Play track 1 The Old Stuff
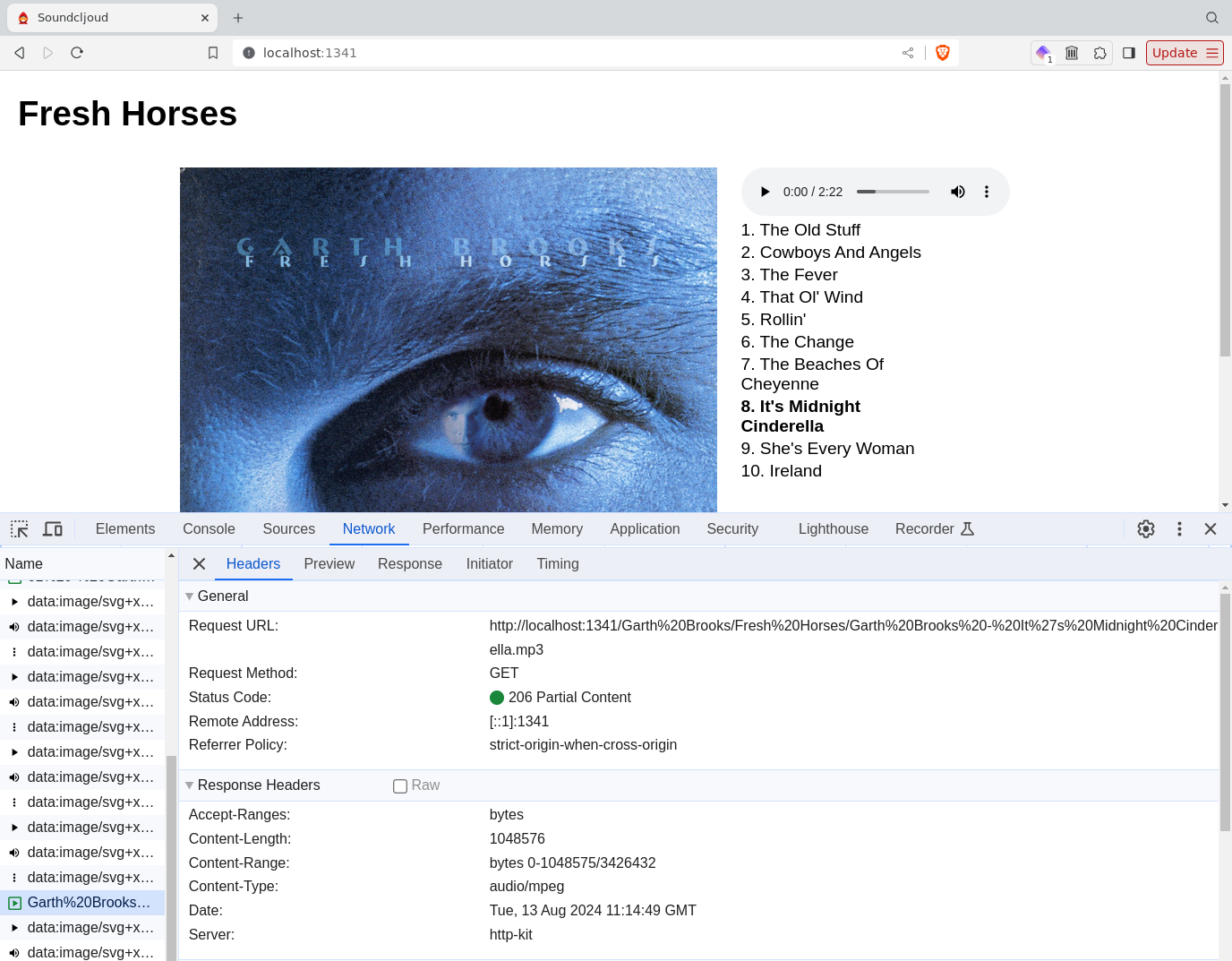Screen dimensions: 1232x961 point(800,230)
